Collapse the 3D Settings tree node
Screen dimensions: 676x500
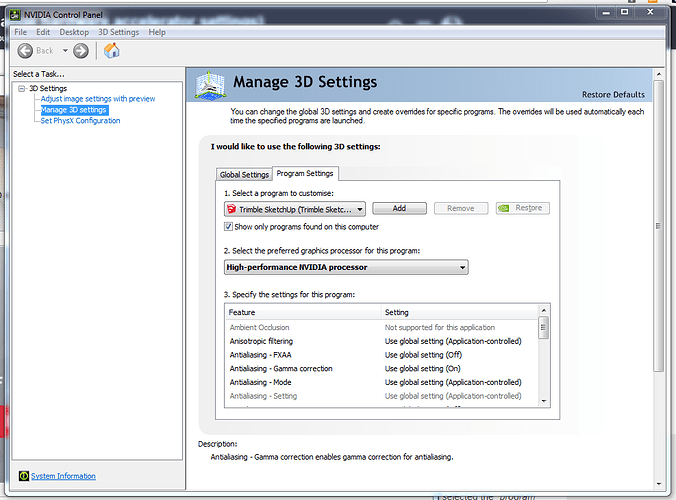click(21, 88)
